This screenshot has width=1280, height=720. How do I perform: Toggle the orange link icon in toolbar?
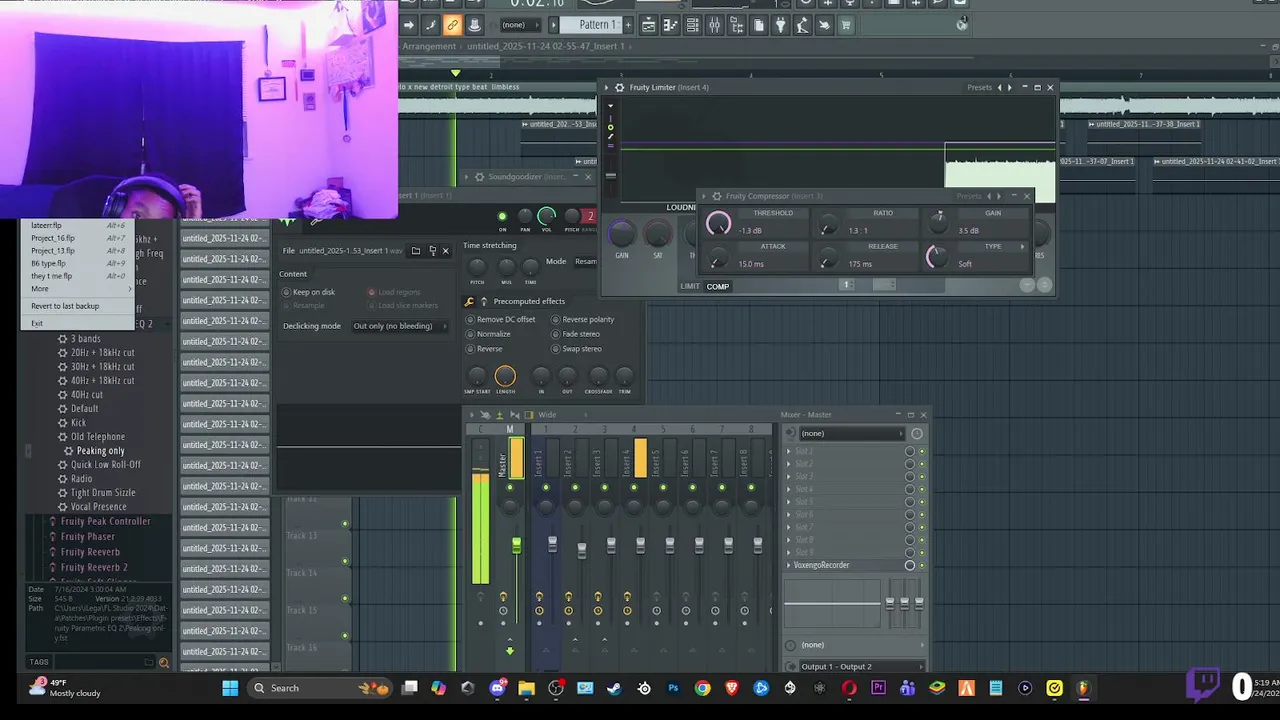(x=452, y=25)
